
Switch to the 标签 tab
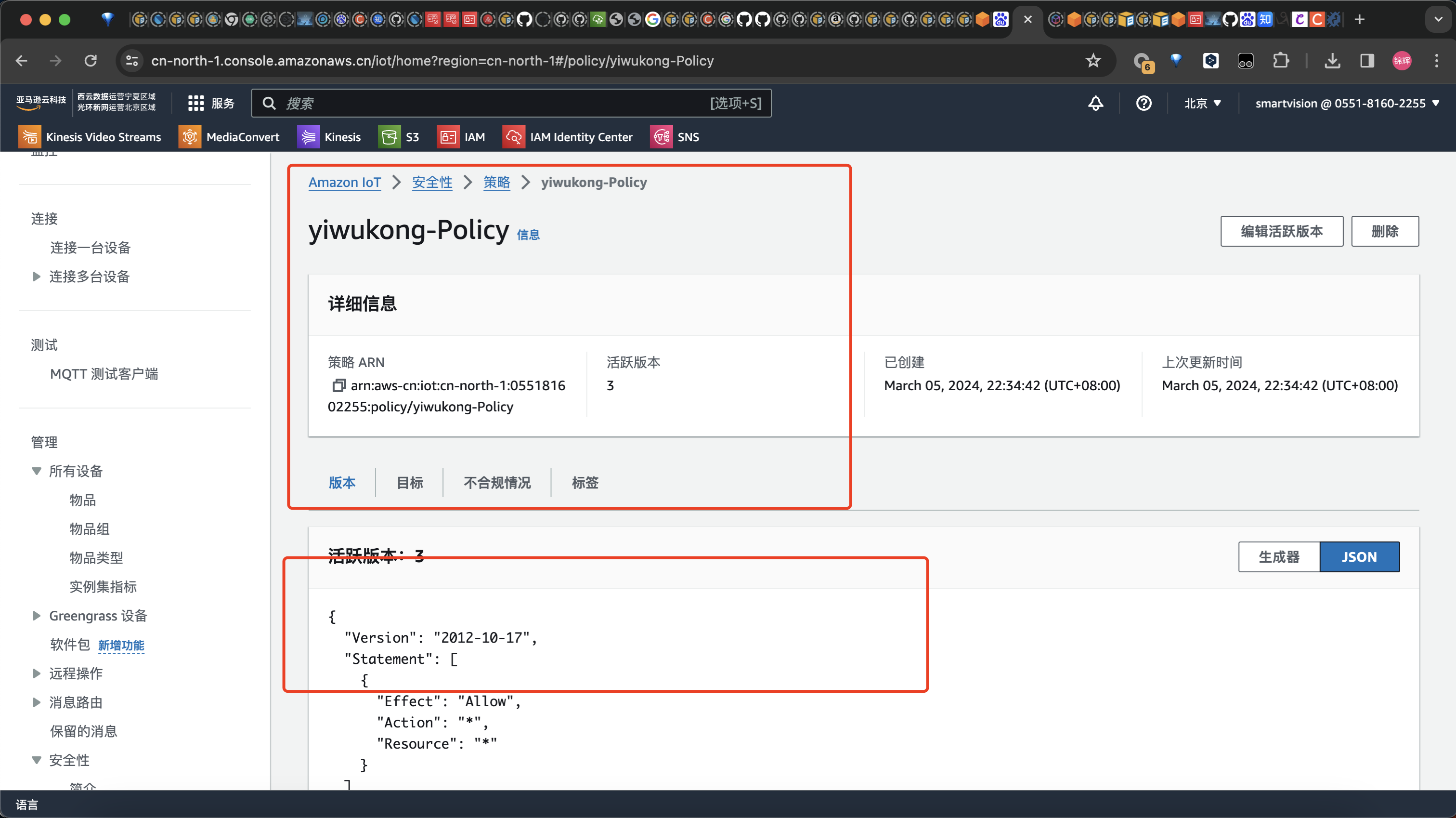[x=585, y=483]
